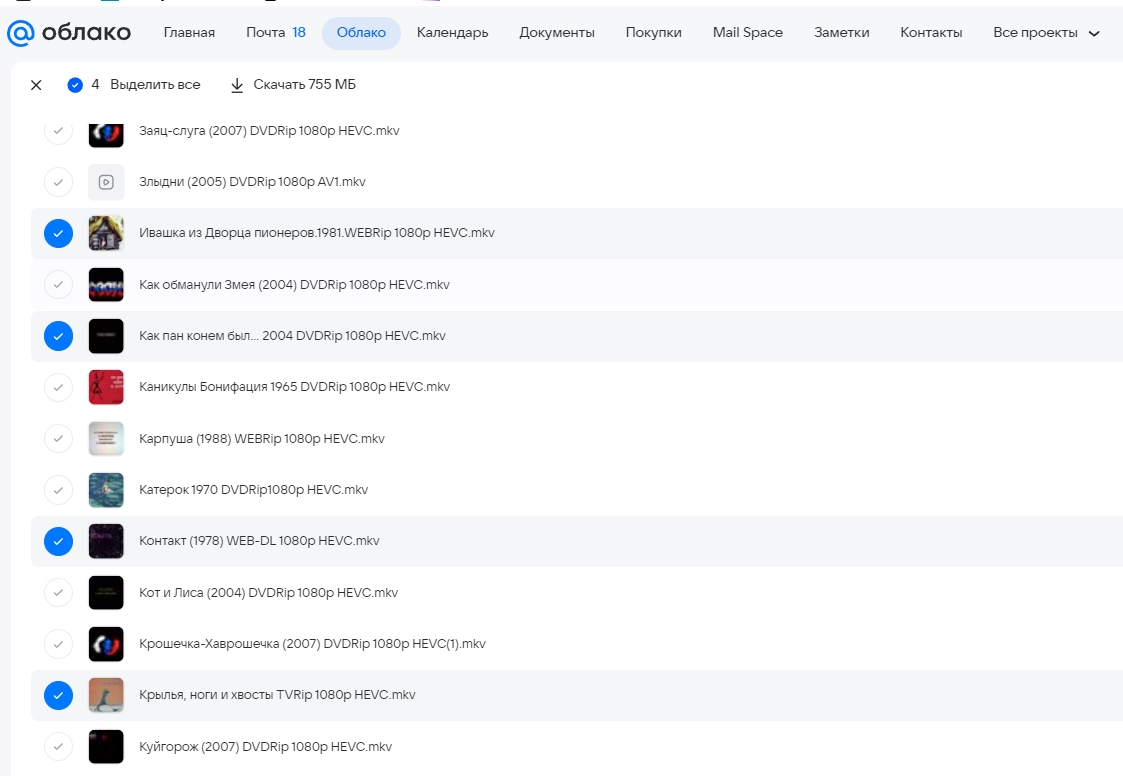This screenshot has width=1123, height=776.
Task: Click thumbnail of Как обманули Змея
Action: 106,285
